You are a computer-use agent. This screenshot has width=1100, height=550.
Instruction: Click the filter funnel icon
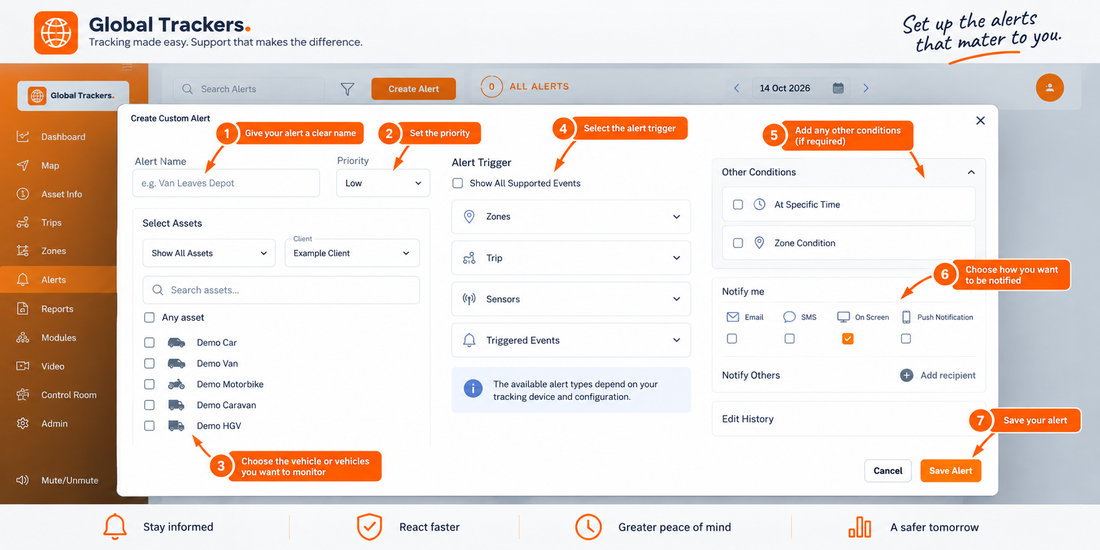pyautogui.click(x=347, y=88)
